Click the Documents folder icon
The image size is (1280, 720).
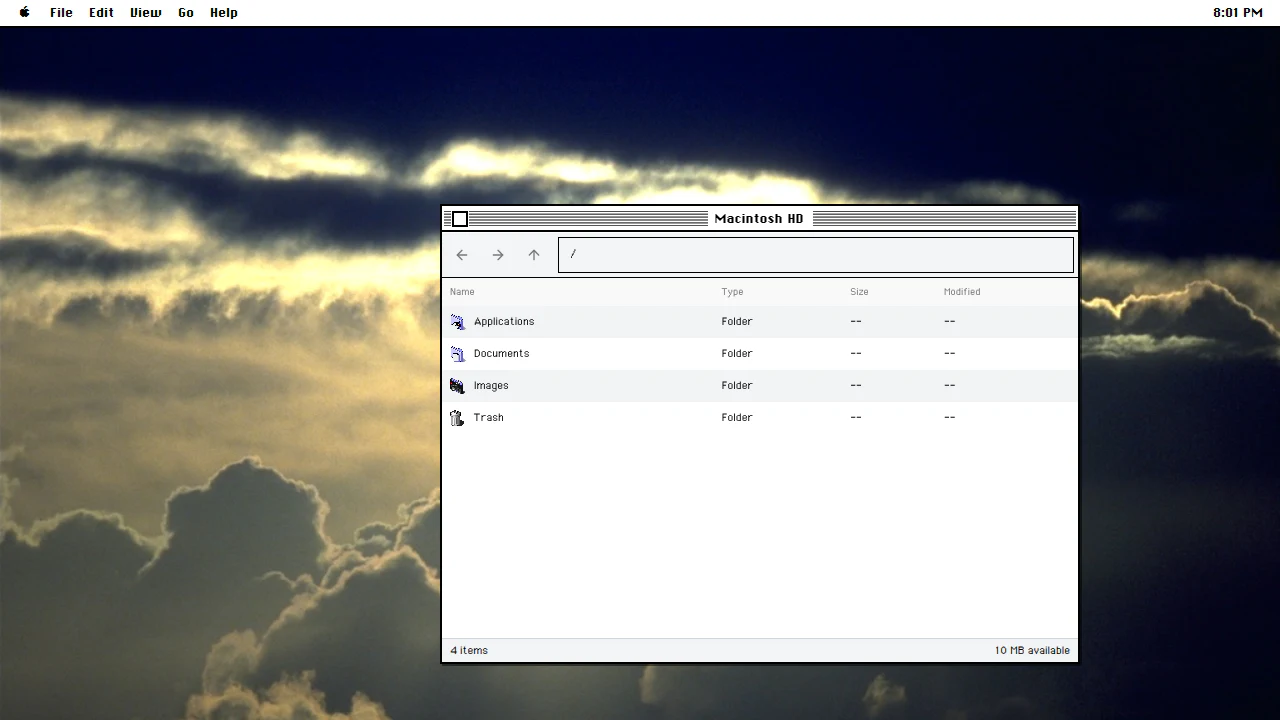tap(458, 354)
